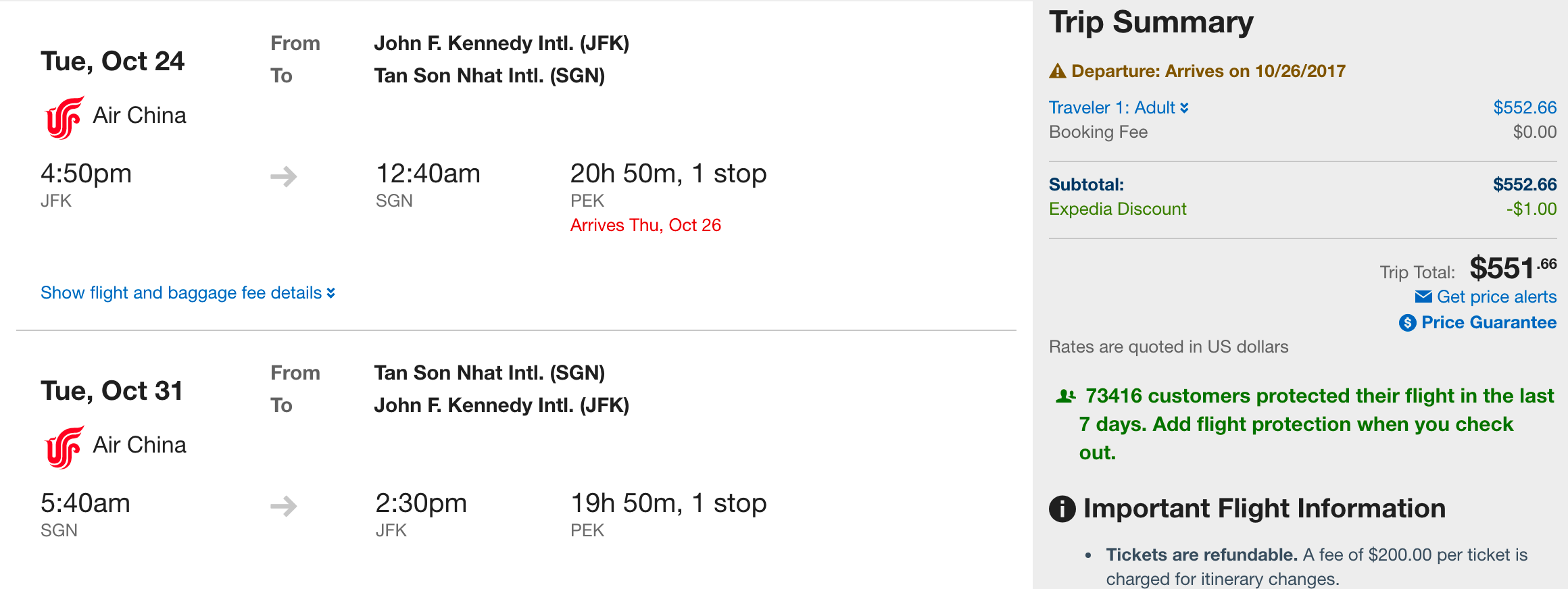1568x589 pixels.
Task: Click the arrow icon between 5:40am and 2:30pm
Action: coord(284,506)
